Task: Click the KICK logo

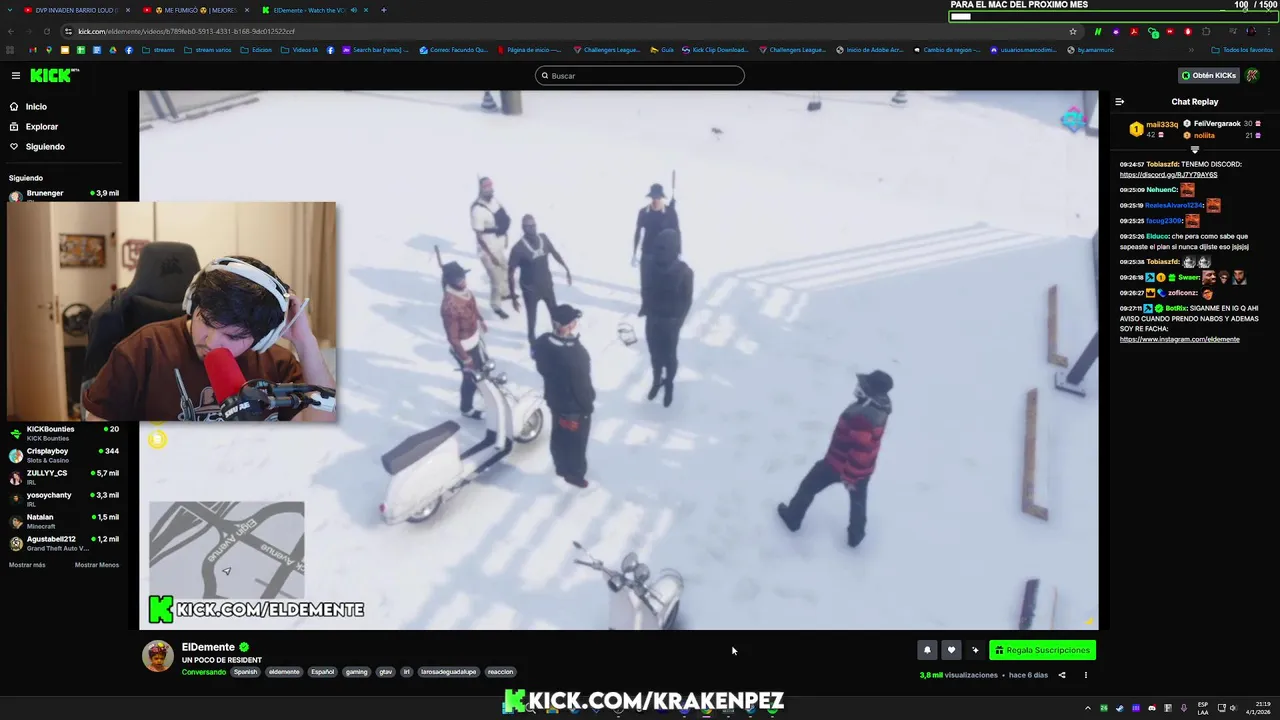Action: coord(54,75)
